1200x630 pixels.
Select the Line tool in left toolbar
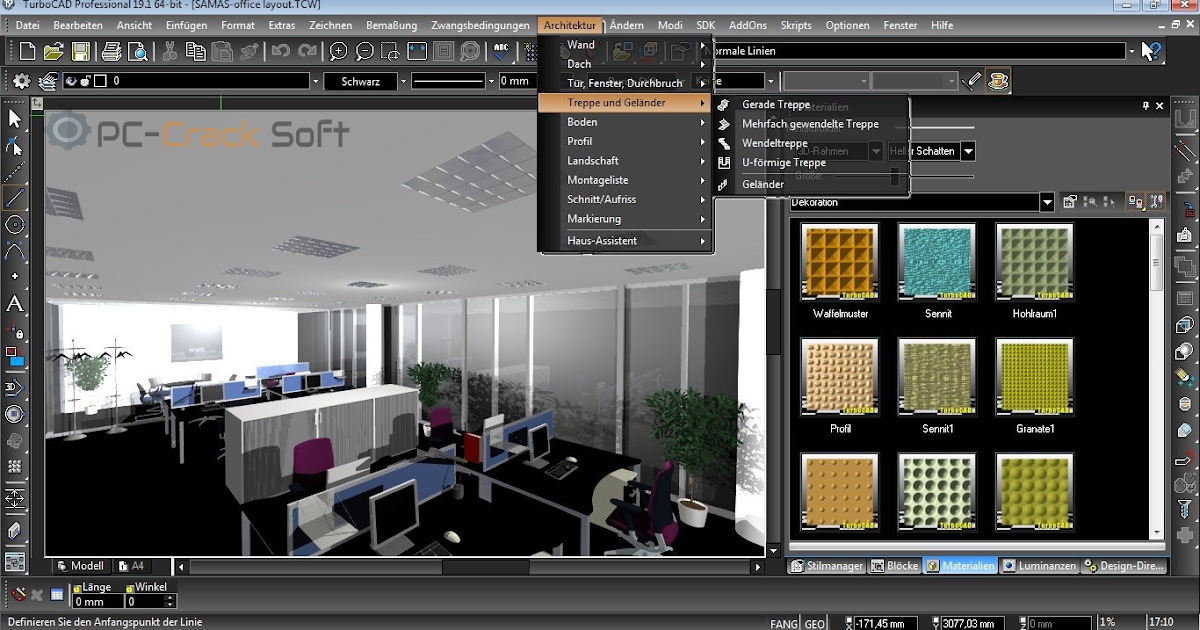point(14,197)
